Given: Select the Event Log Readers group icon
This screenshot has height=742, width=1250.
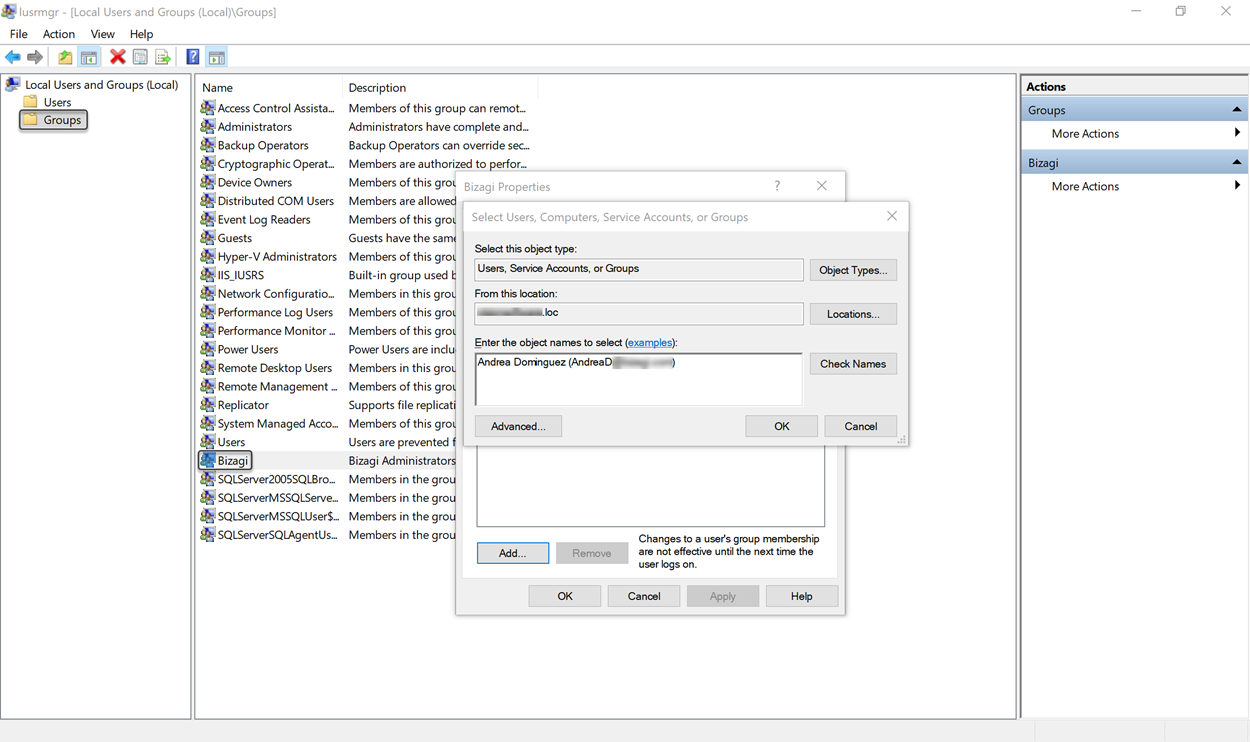Looking at the screenshot, I should click(x=208, y=219).
